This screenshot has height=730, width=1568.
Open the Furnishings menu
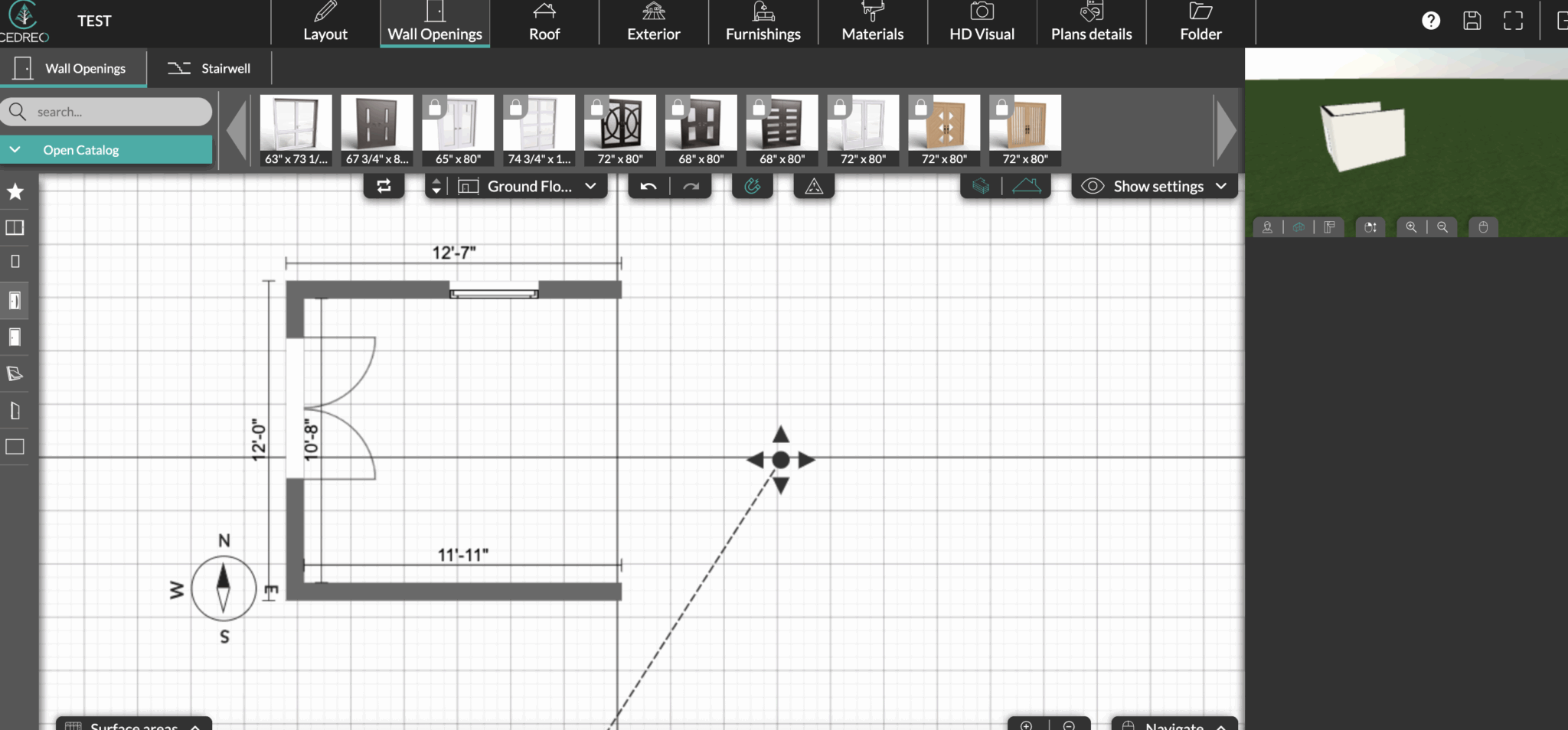[763, 23]
